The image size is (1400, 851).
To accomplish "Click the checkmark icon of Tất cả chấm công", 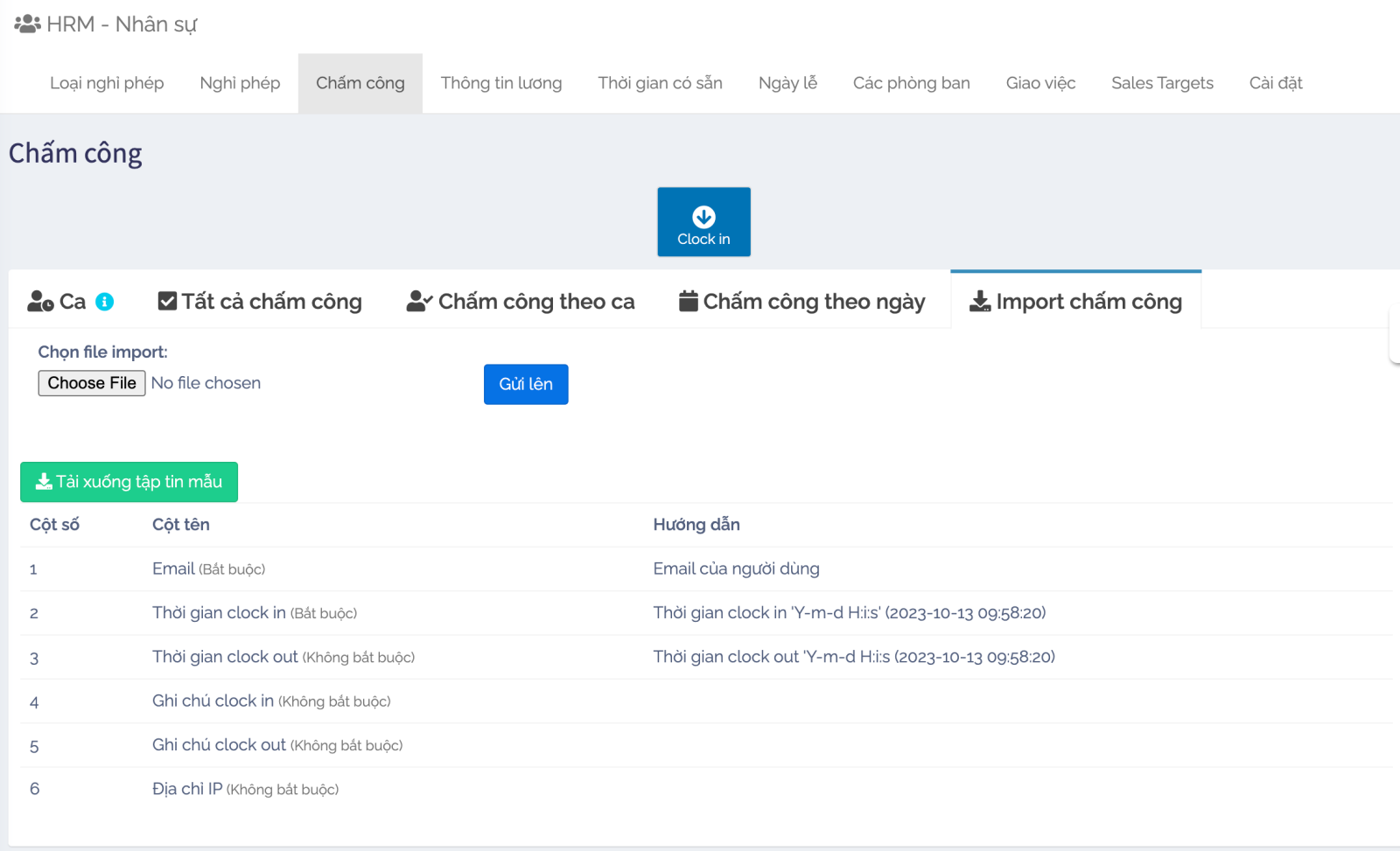I will pos(167,301).
